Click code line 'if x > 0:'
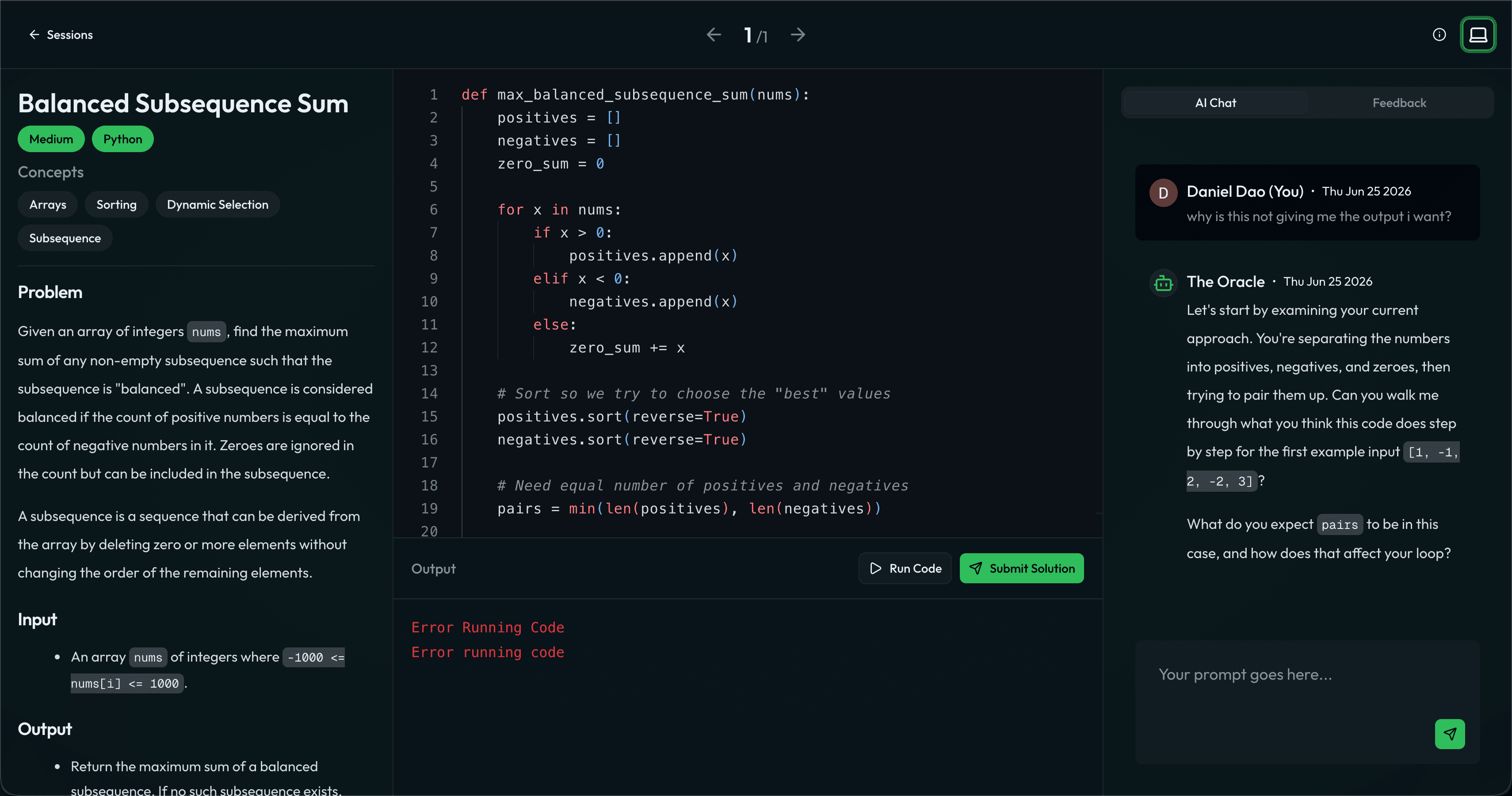 click(572, 233)
